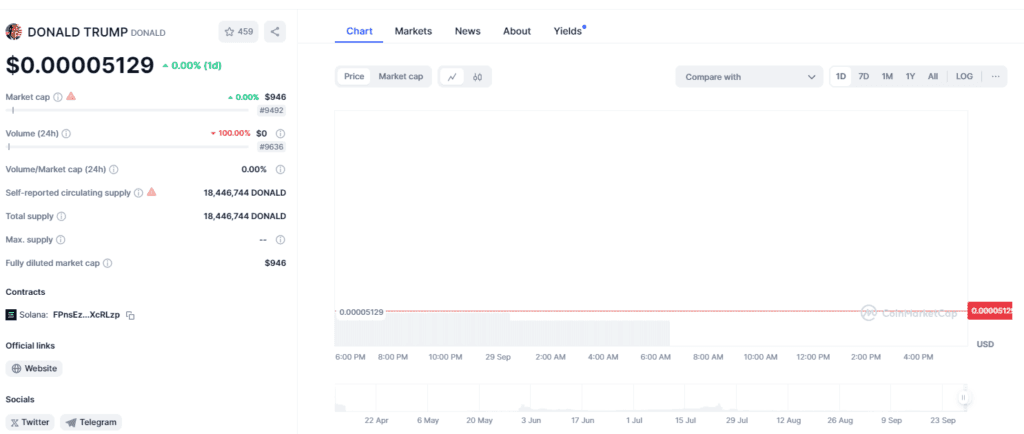Viewport: 1024px width, 434px height.
Task: Show Self-reported circulating supply info icon
Action: [x=138, y=193]
